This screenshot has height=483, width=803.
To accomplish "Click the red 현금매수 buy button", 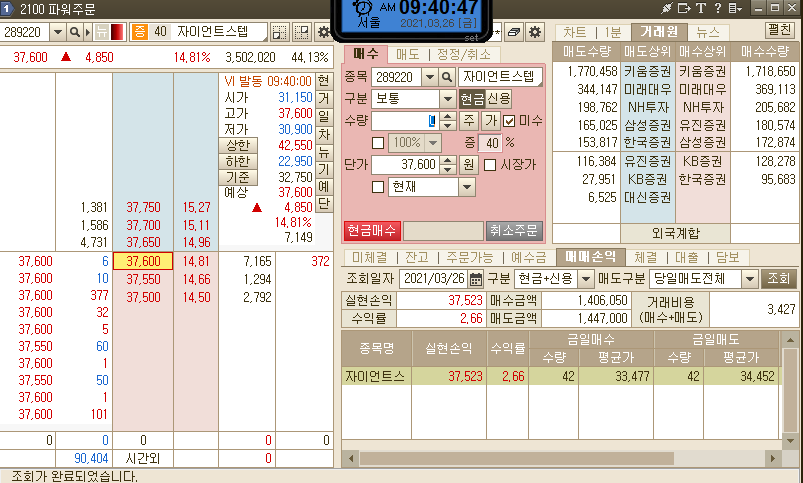I will (372, 230).
